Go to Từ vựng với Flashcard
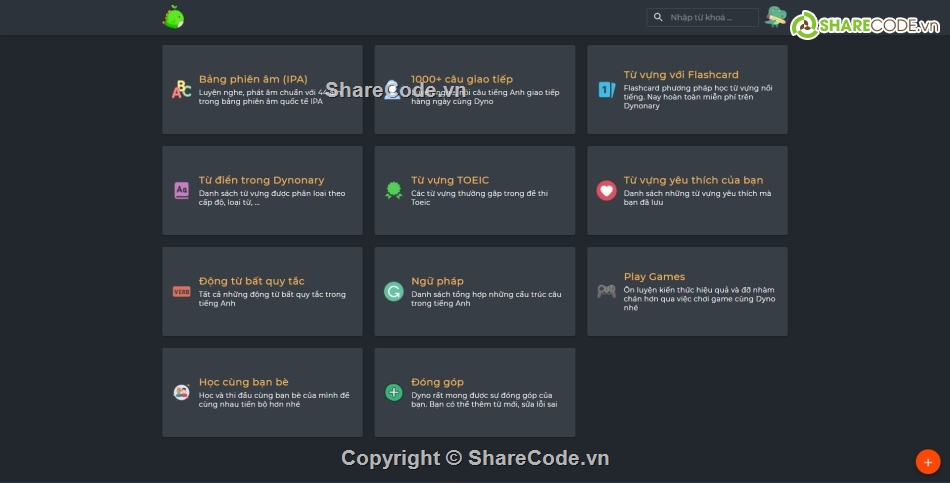The image size is (950, 483). click(x=680, y=74)
